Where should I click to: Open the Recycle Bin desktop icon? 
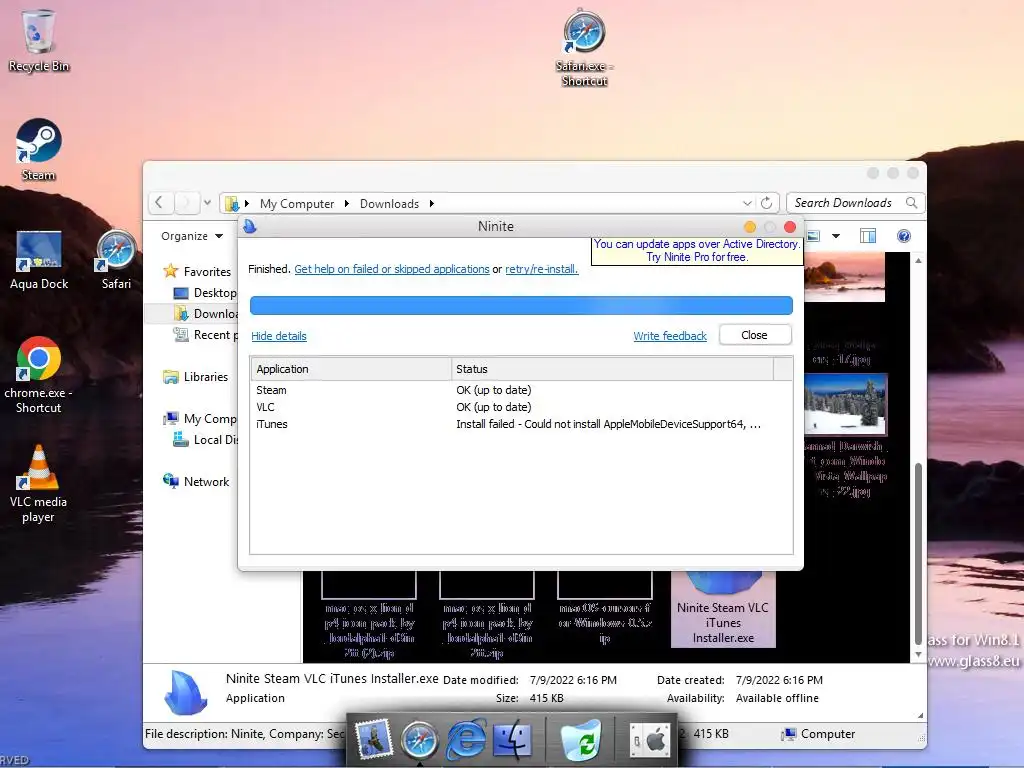coord(39,40)
